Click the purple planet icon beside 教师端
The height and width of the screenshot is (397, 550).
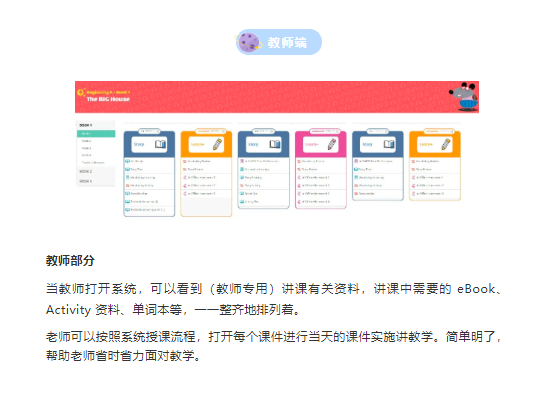click(249, 42)
